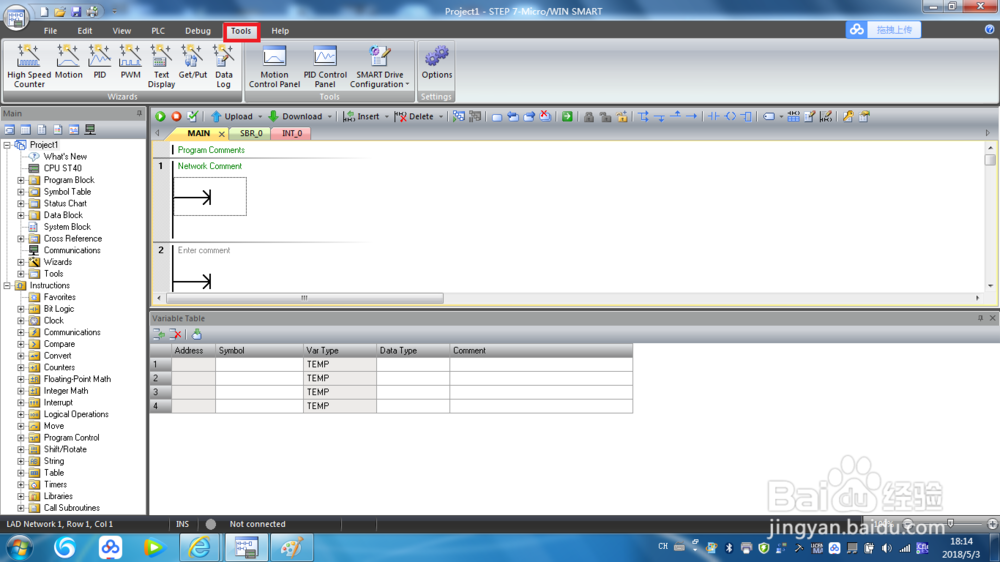1000x562 pixels.
Task: Launch the Motion wizard
Action: pyautogui.click(x=68, y=62)
